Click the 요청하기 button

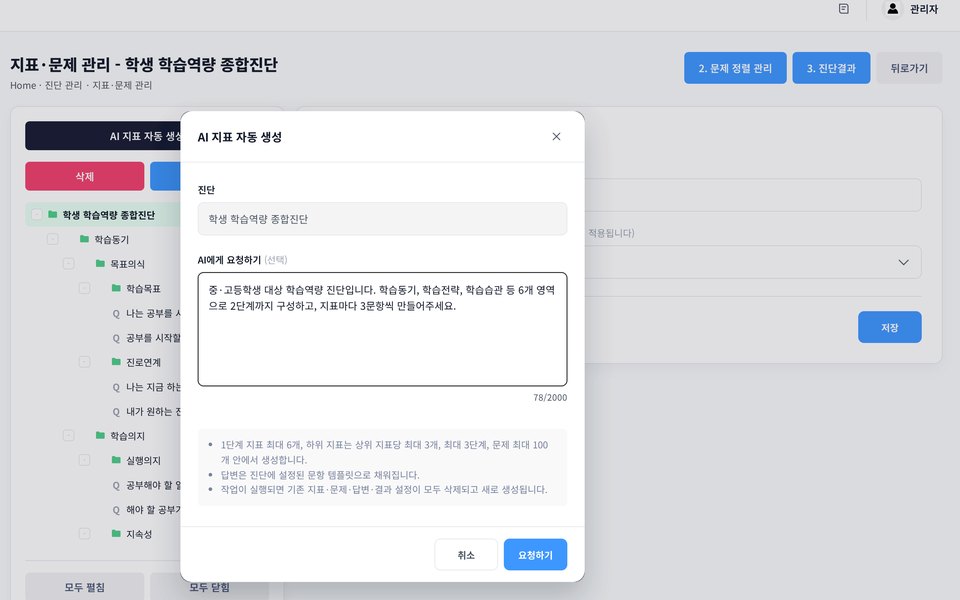[535, 555]
